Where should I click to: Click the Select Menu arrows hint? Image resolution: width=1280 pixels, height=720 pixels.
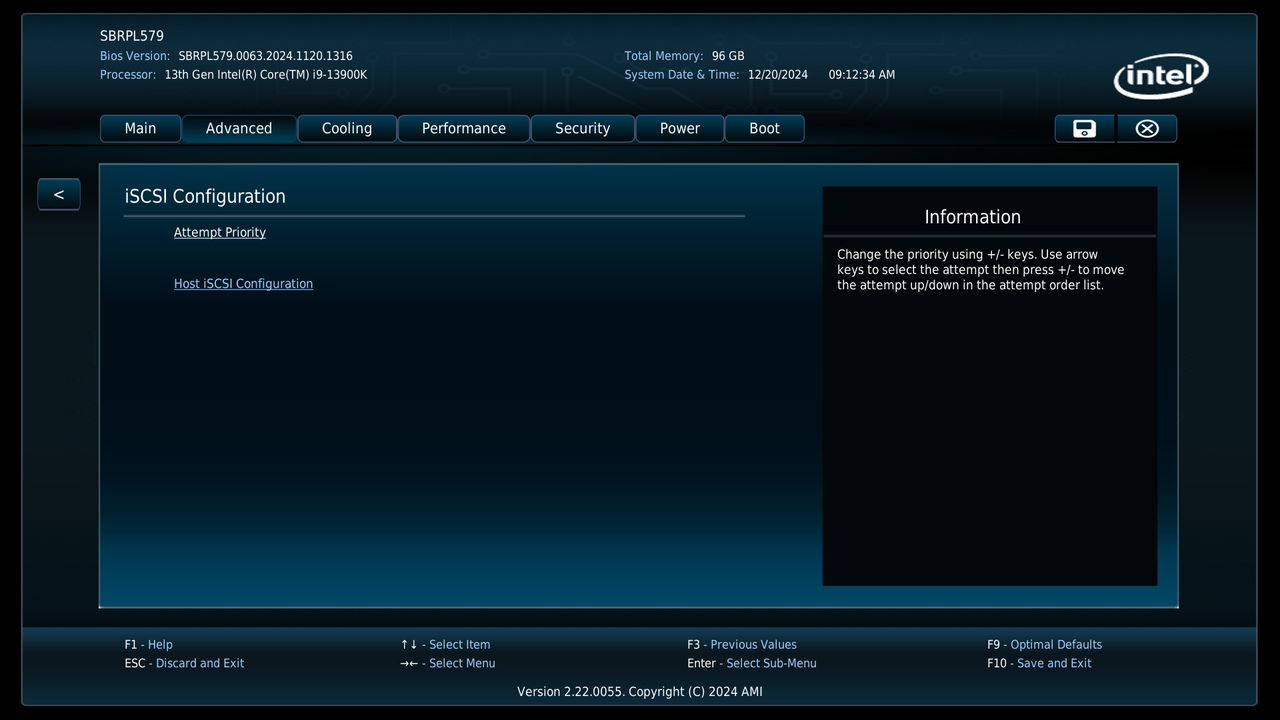coord(447,663)
